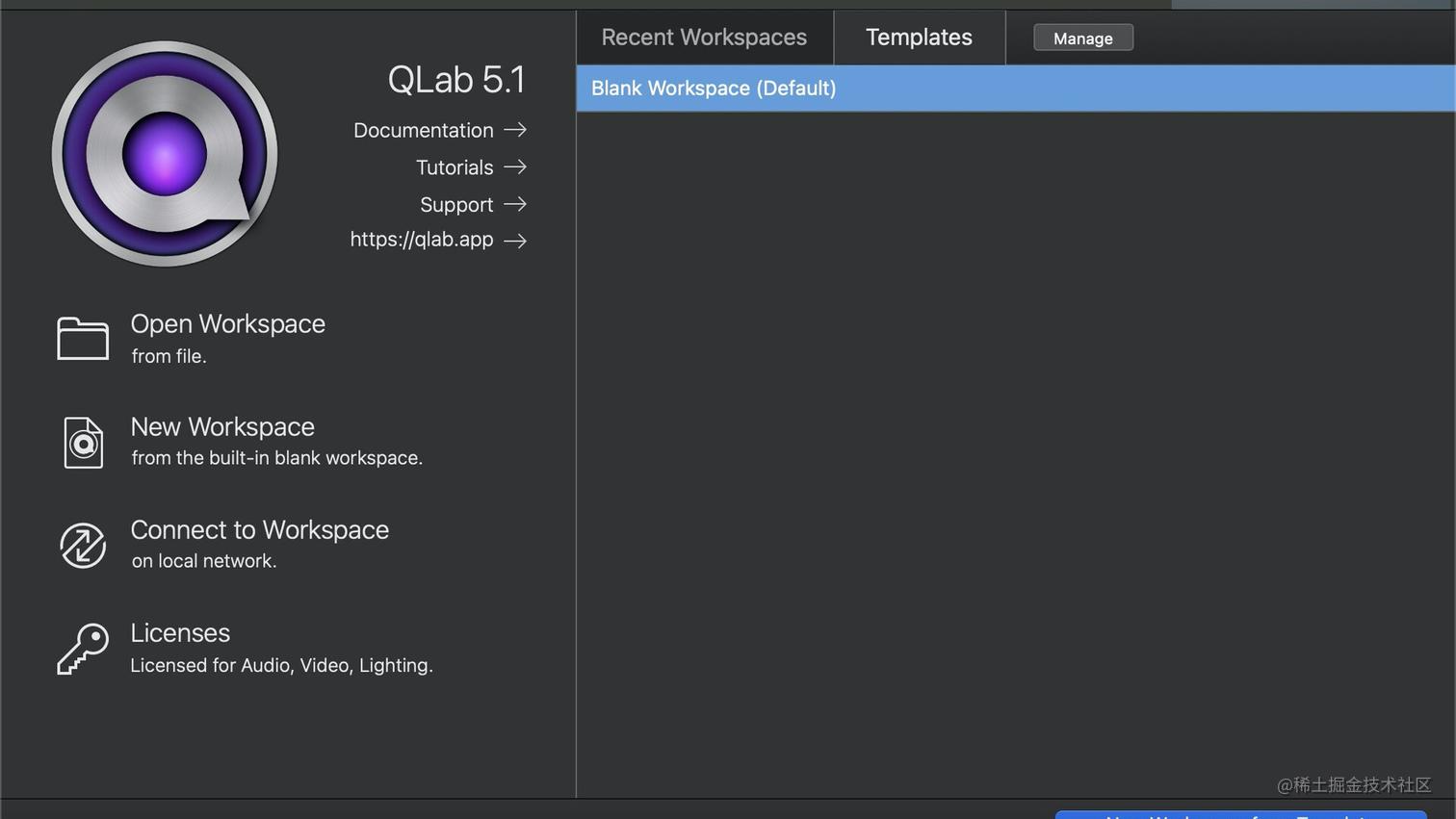Image resolution: width=1456 pixels, height=819 pixels.
Task: Click the QLab application logo
Action: (165, 153)
